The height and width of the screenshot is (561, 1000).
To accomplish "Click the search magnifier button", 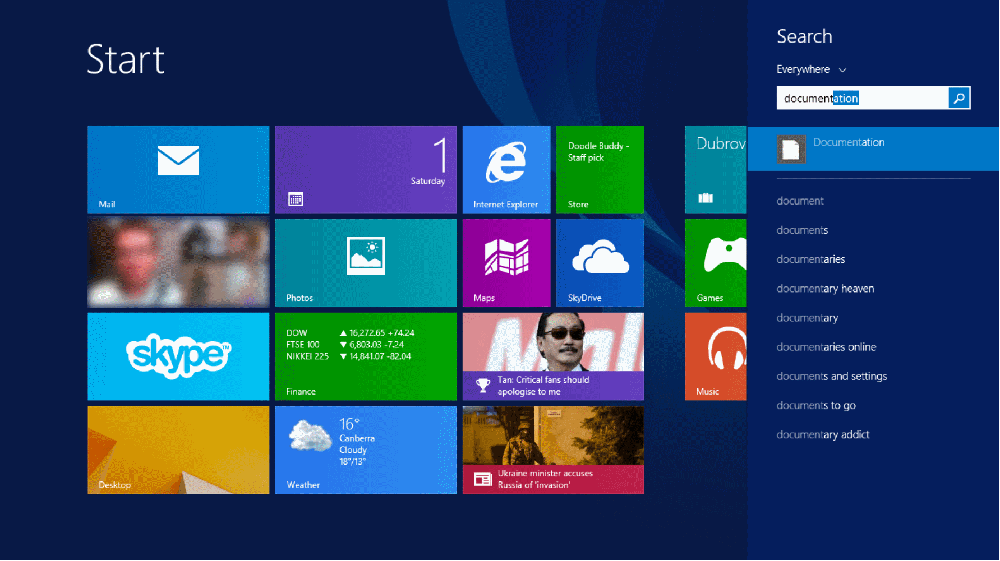I will [959, 98].
